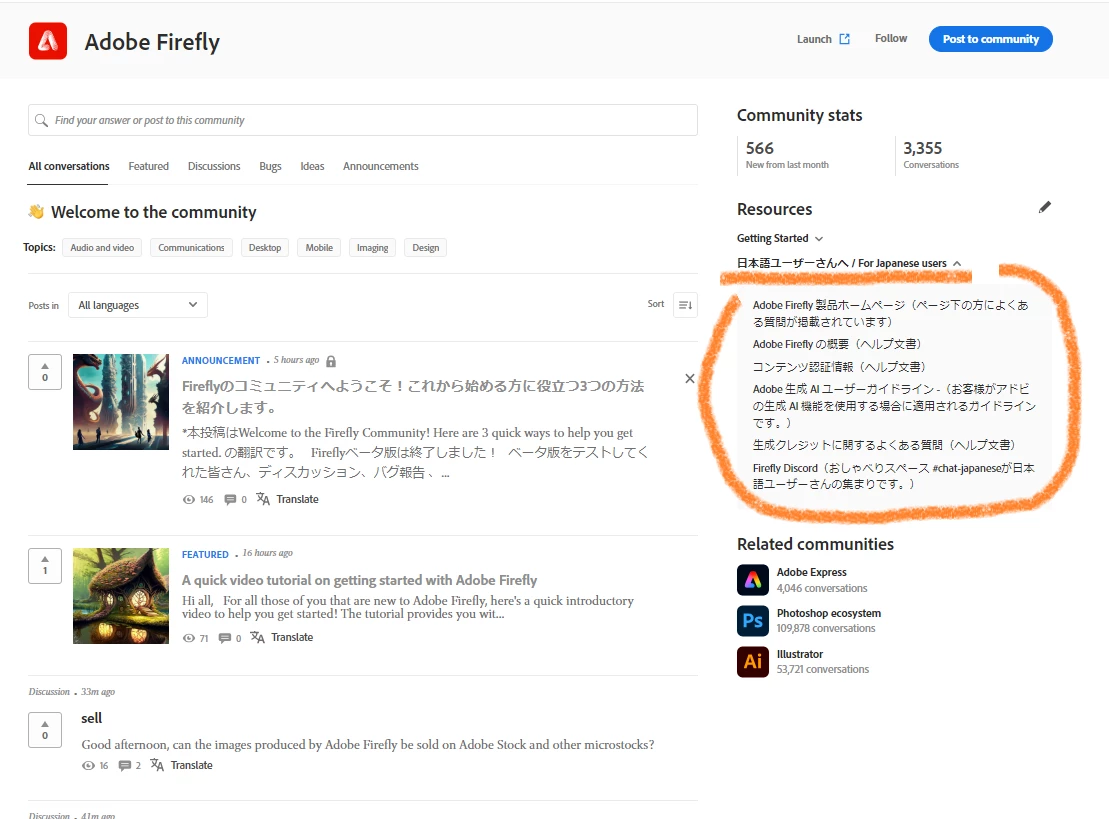Click the Resources edit pencil icon

click(x=1045, y=207)
